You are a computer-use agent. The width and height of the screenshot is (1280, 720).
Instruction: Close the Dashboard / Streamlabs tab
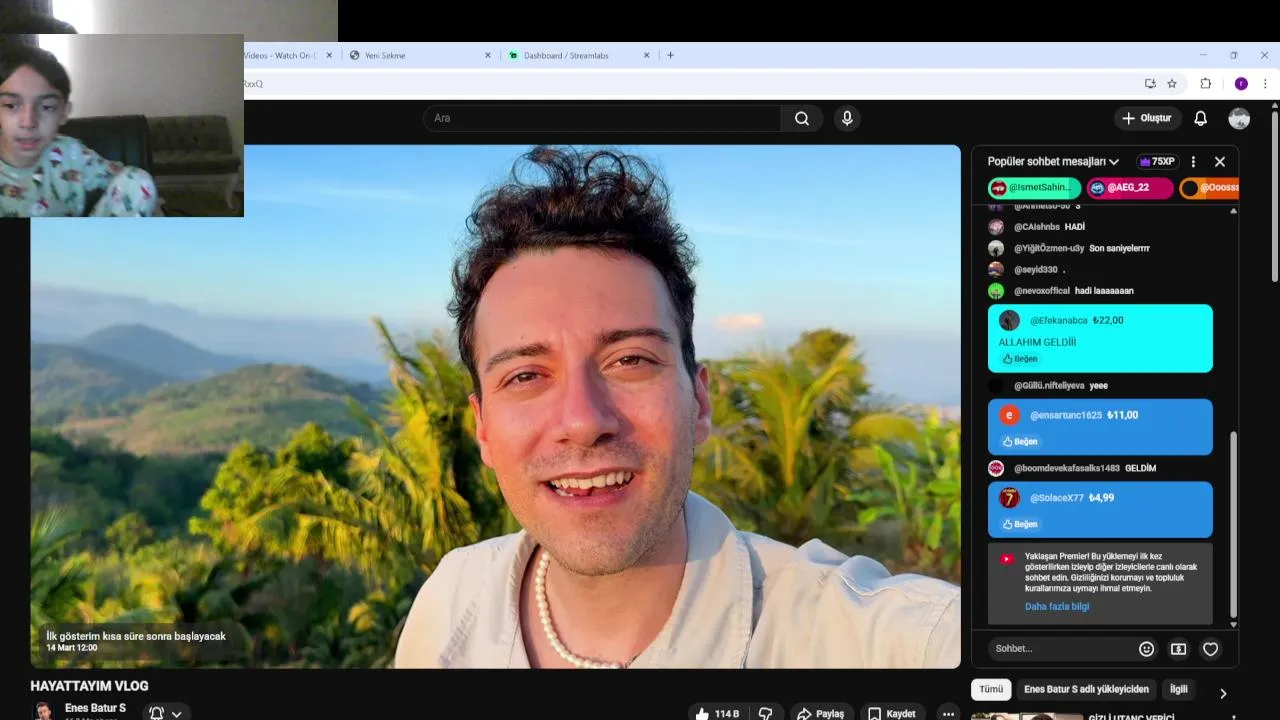(647, 55)
